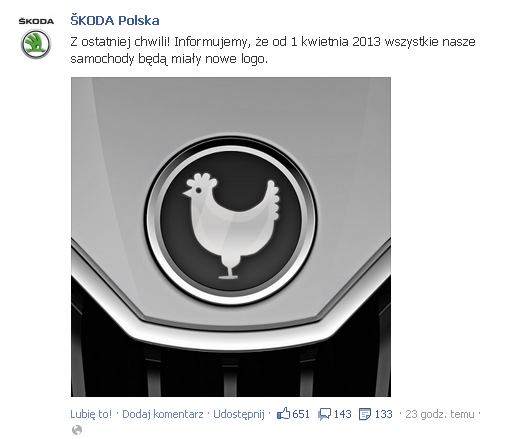
Task: Click the globe public-visibility icon
Action: 77,430
